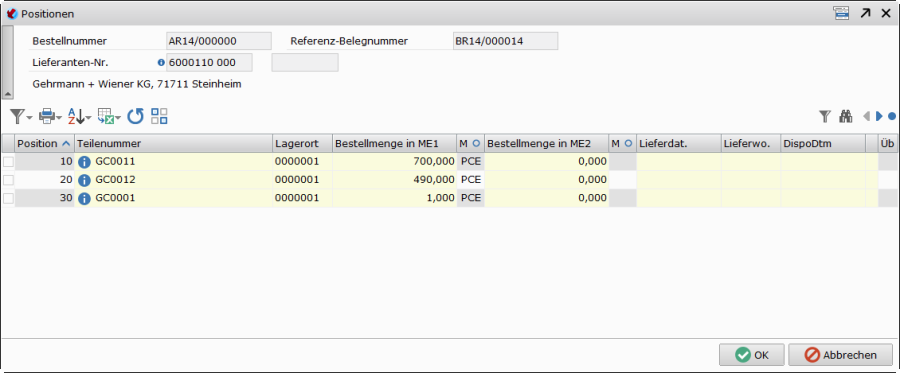Click Lieferanten-Nr. field 6000110 000
Image resolution: width=900 pixels, height=373 pixels.
[x=209, y=63]
